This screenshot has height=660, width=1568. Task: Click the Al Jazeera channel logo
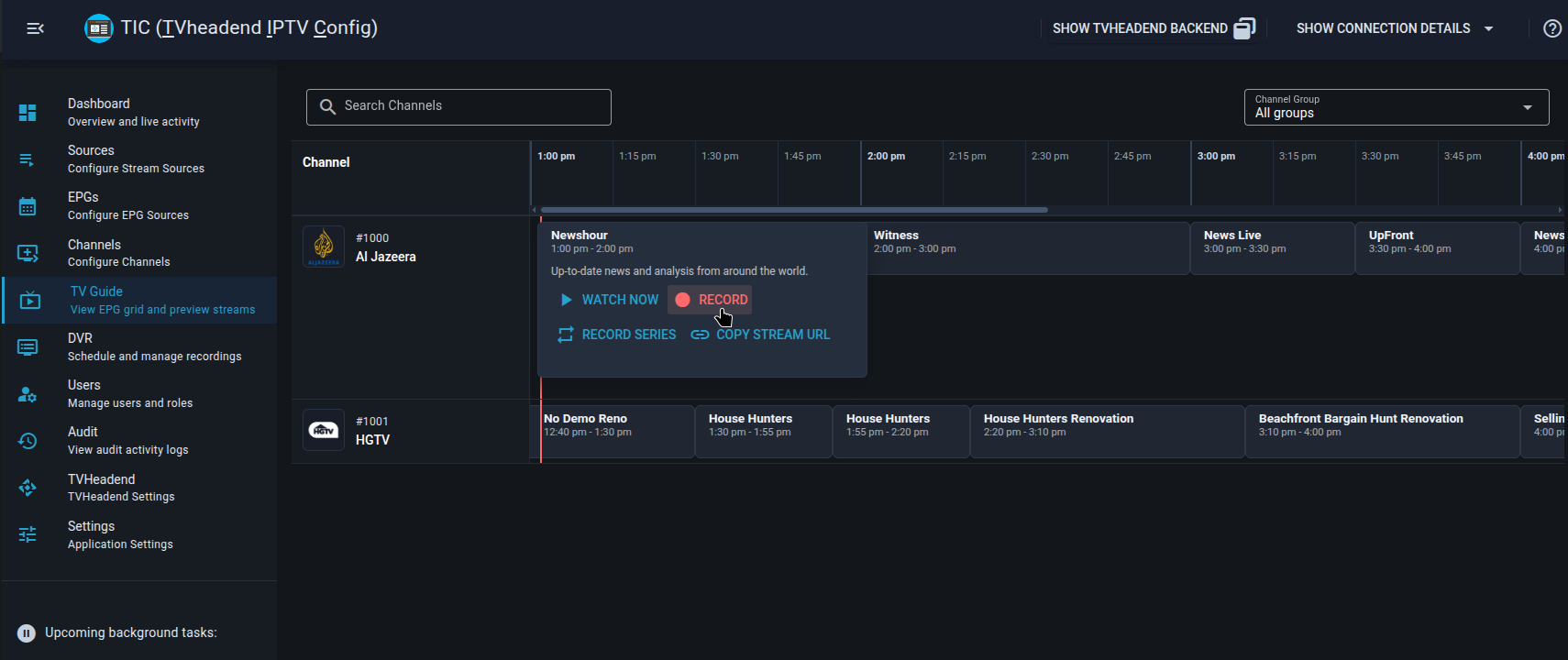[x=324, y=247]
